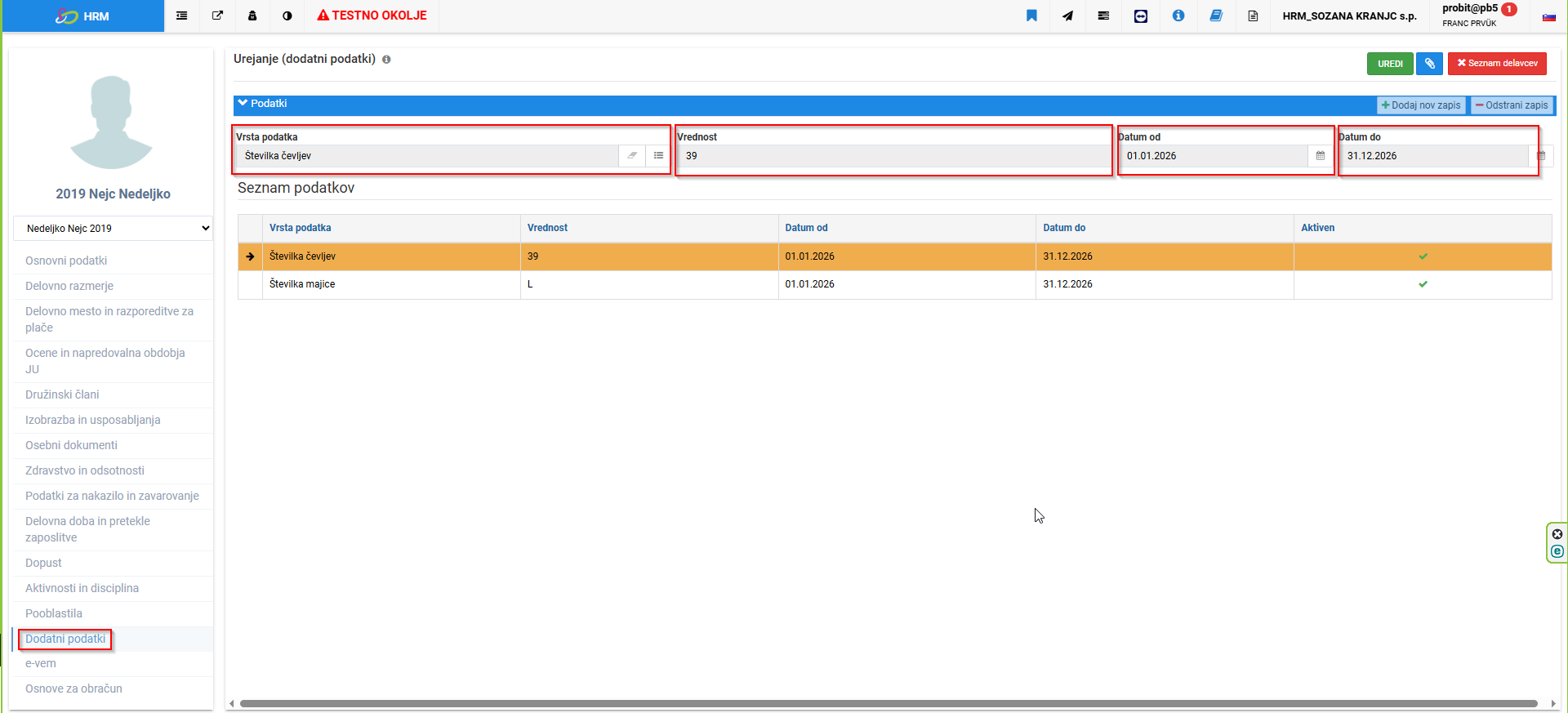Click the employee avatar picture
Viewport: 1568px width, 713px height.
[112, 123]
